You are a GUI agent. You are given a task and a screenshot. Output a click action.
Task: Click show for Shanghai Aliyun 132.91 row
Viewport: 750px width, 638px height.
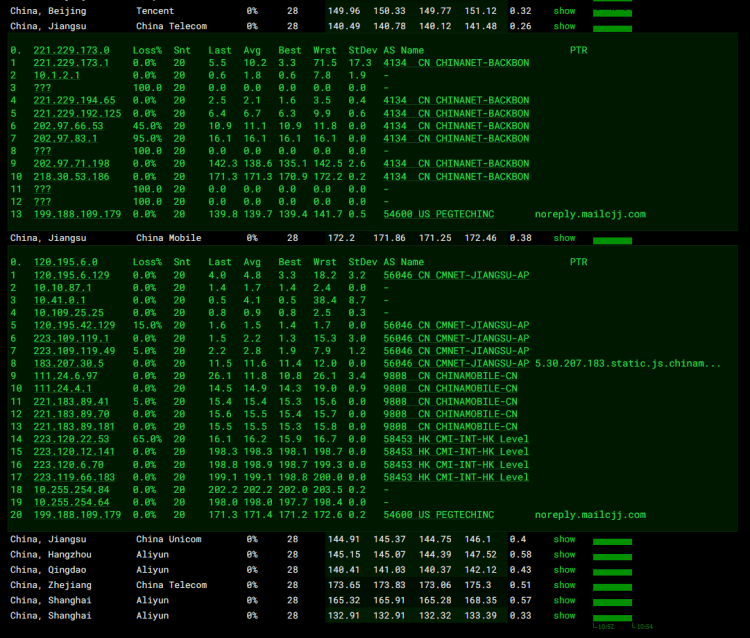[565, 616]
